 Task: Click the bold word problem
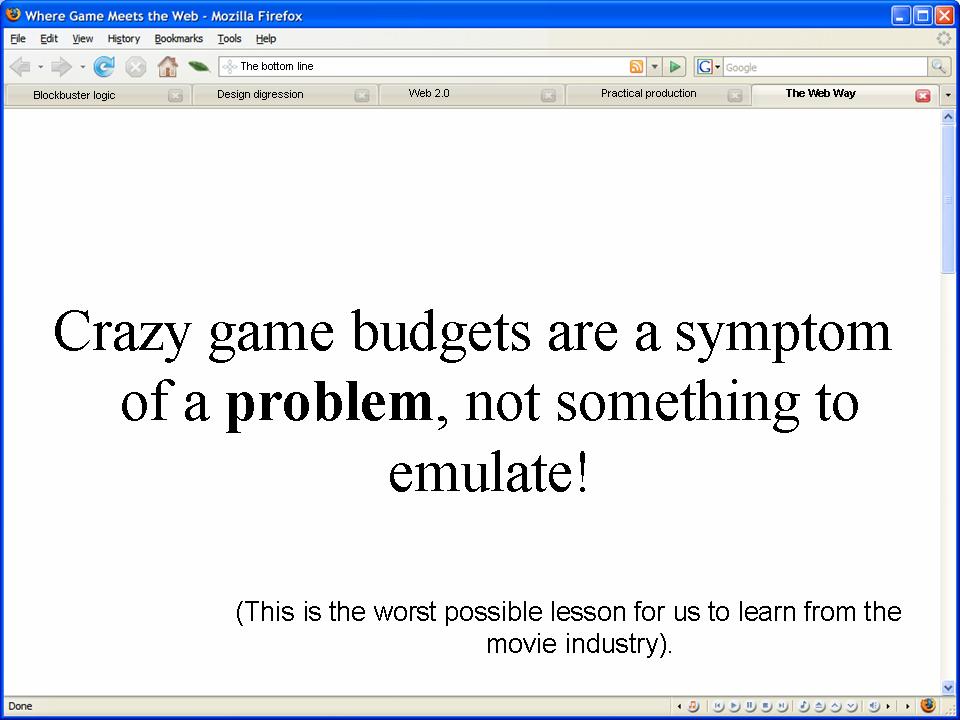[329, 403]
